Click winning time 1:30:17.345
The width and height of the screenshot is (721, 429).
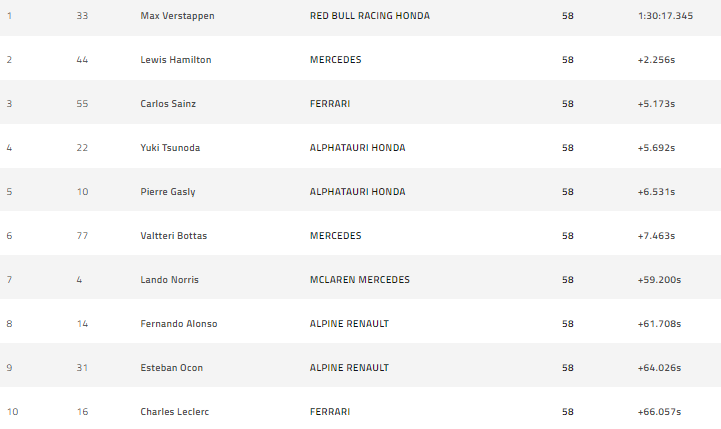click(664, 16)
